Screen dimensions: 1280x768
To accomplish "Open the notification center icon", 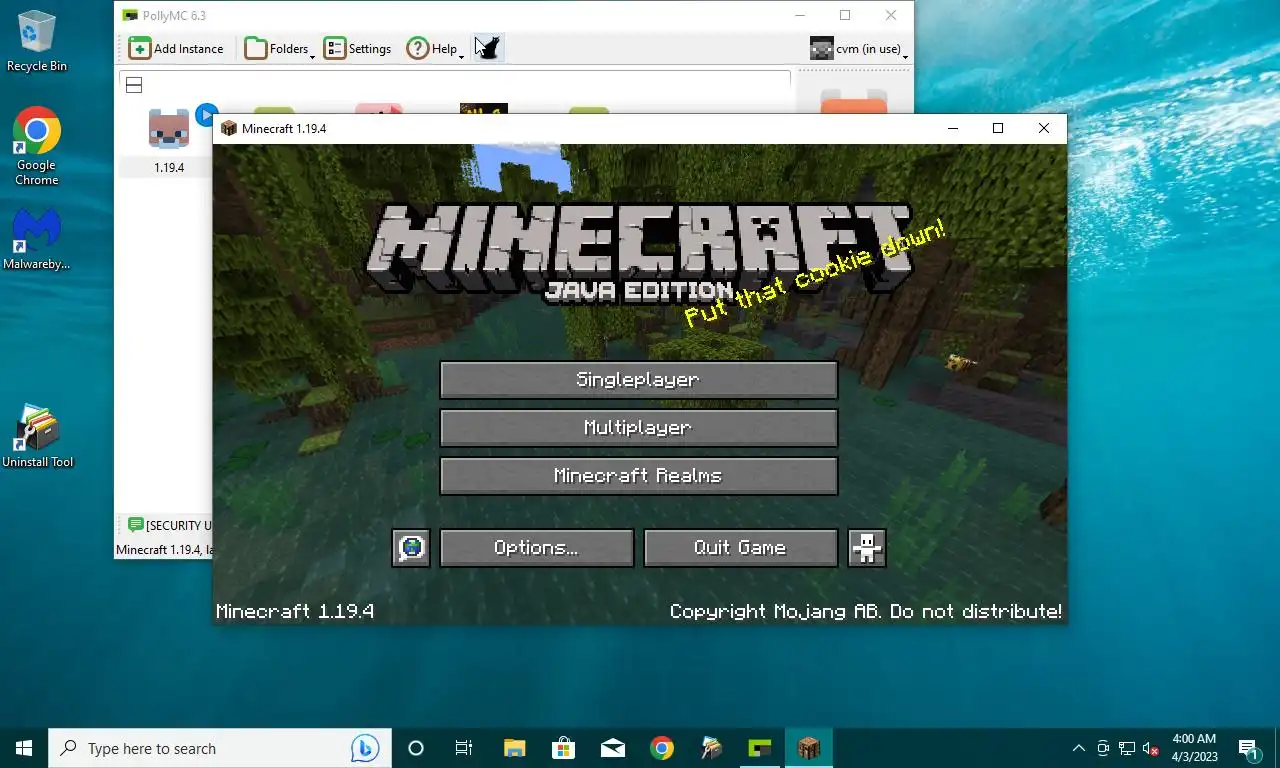I will pyautogui.click(x=1249, y=748).
